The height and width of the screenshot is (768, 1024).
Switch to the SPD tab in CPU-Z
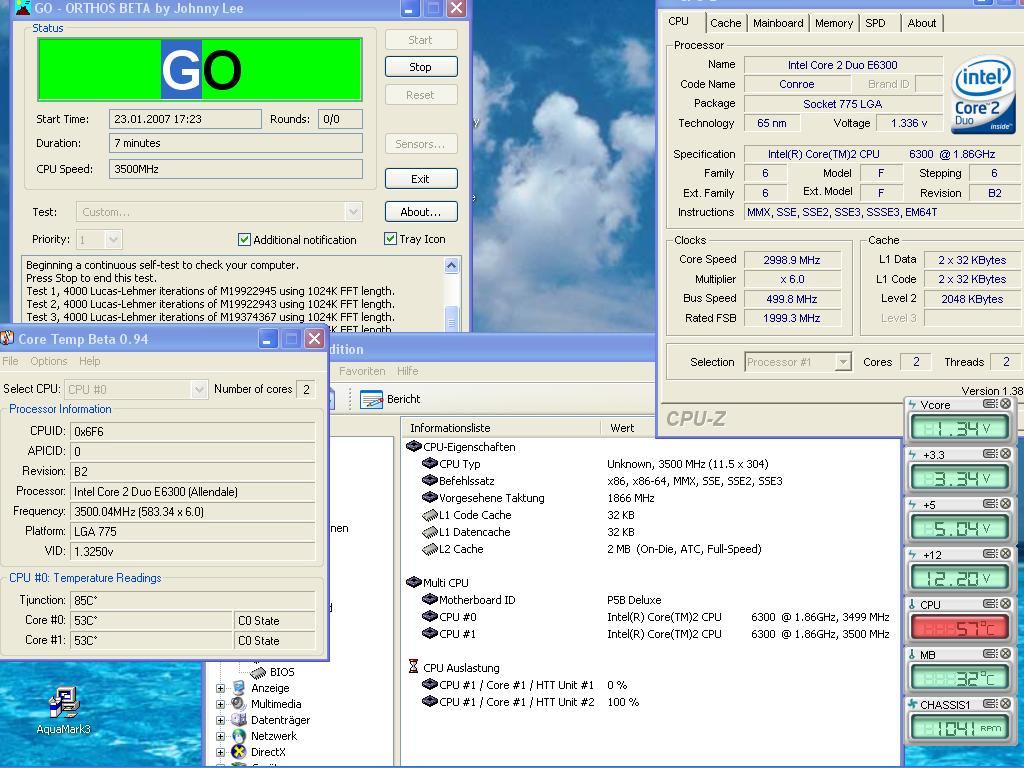tap(875, 23)
